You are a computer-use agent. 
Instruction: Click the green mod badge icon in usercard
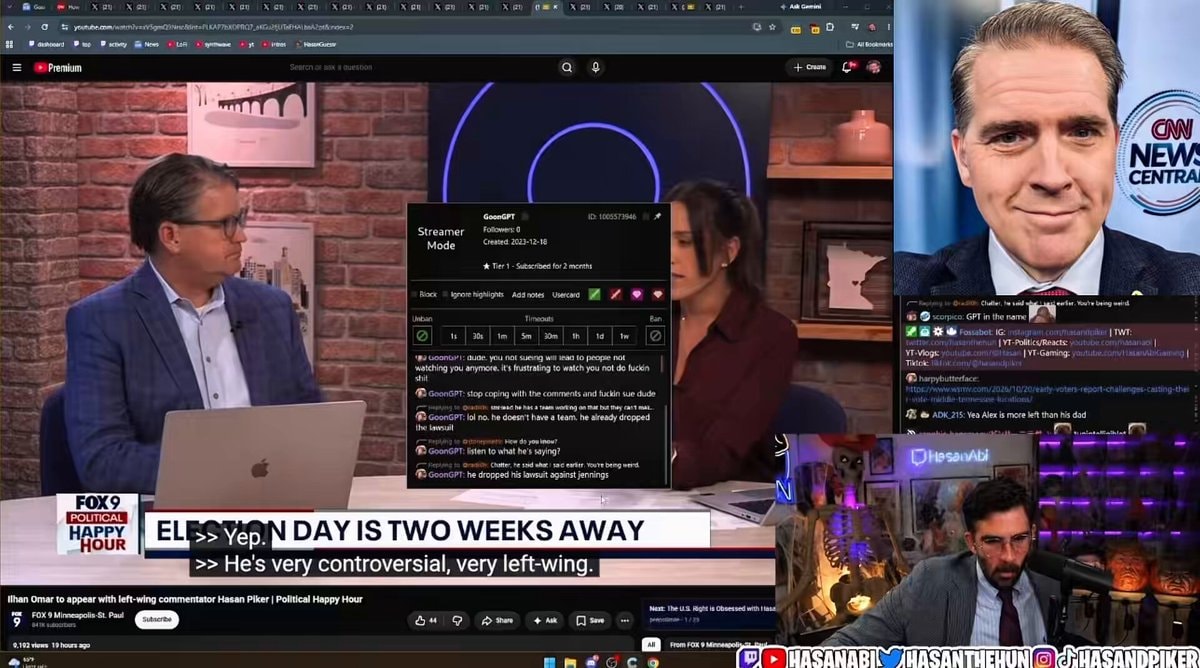pos(594,295)
